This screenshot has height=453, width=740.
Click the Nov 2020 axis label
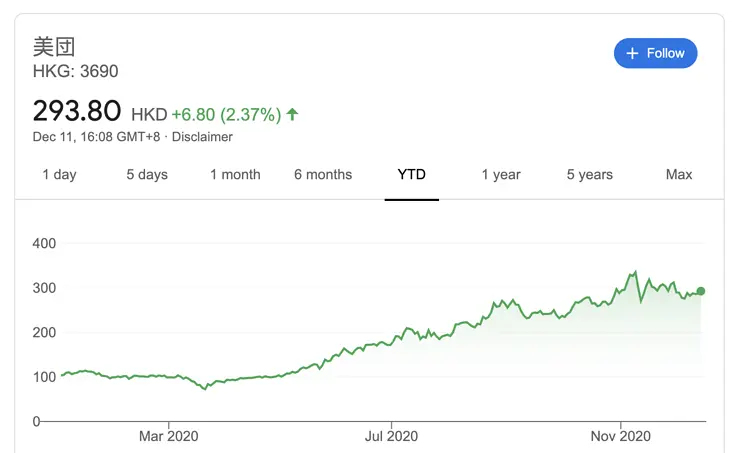[621, 436]
